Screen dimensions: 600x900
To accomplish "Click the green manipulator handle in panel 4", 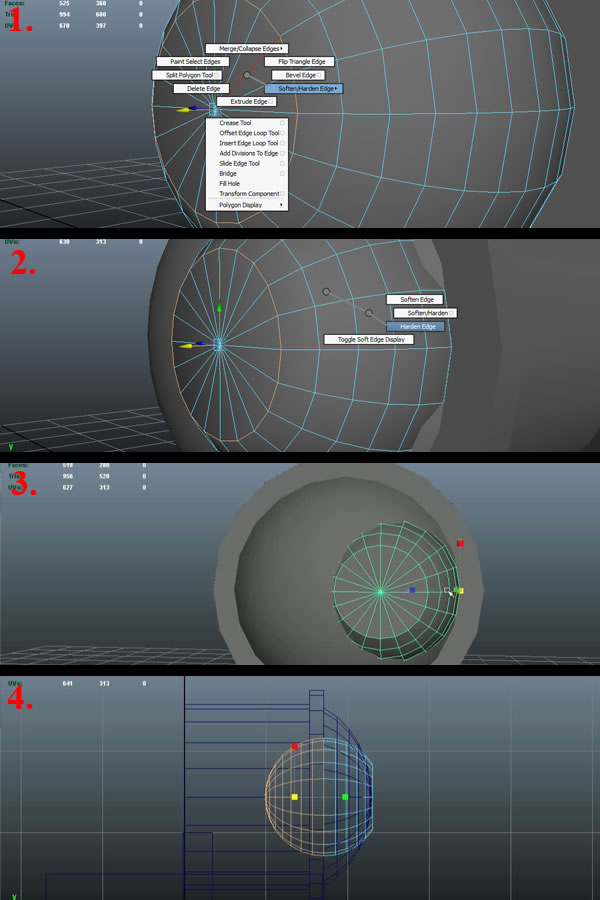I will (x=345, y=797).
